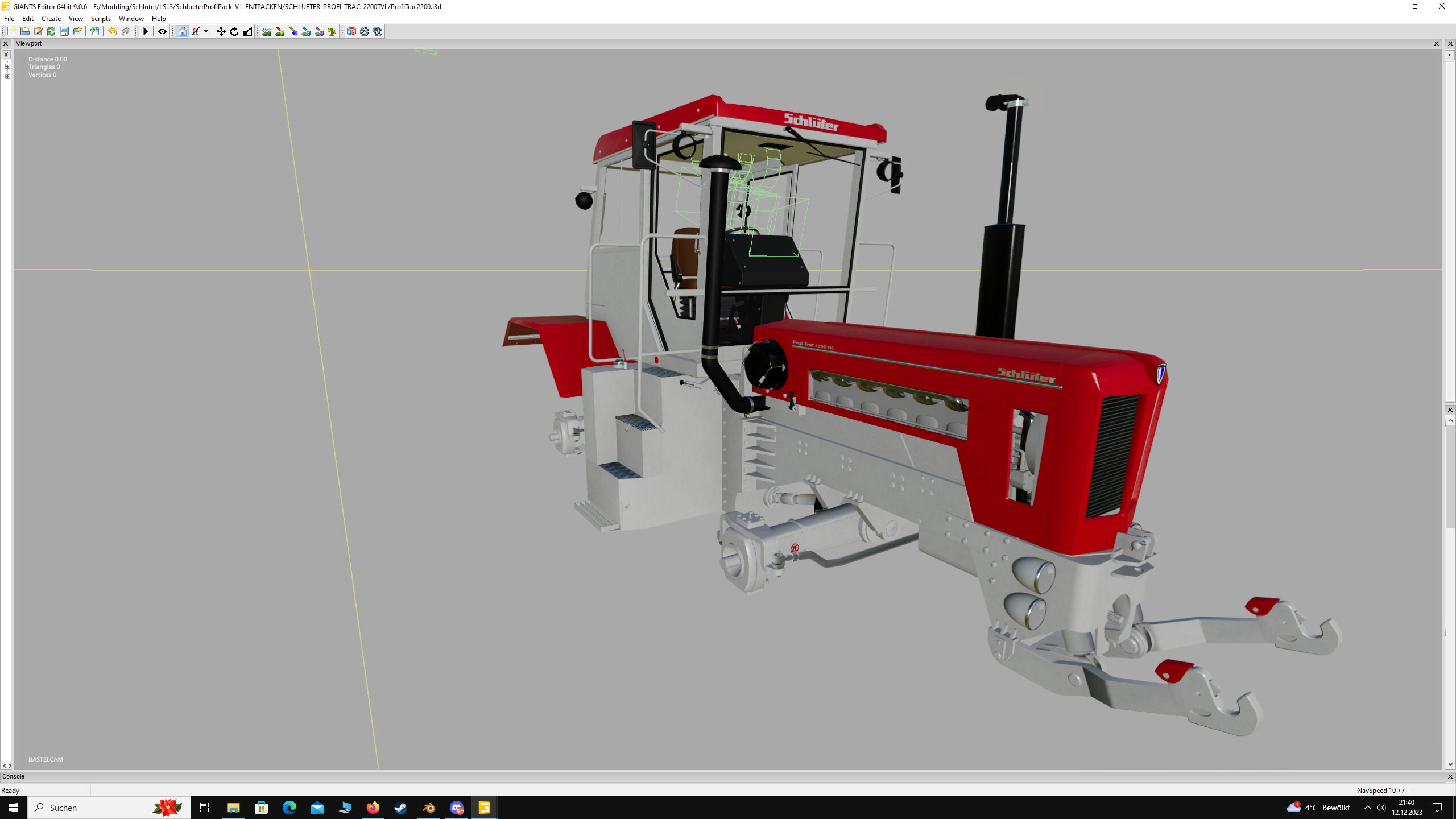Activate the purple foliage paint icon
Screen dimensions: 1456x819
tap(319, 31)
